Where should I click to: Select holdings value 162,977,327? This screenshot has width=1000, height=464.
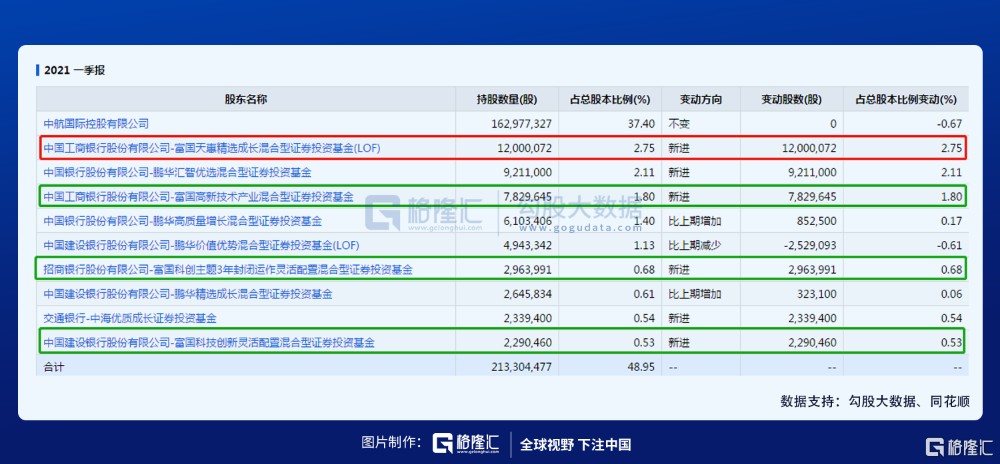pos(521,124)
